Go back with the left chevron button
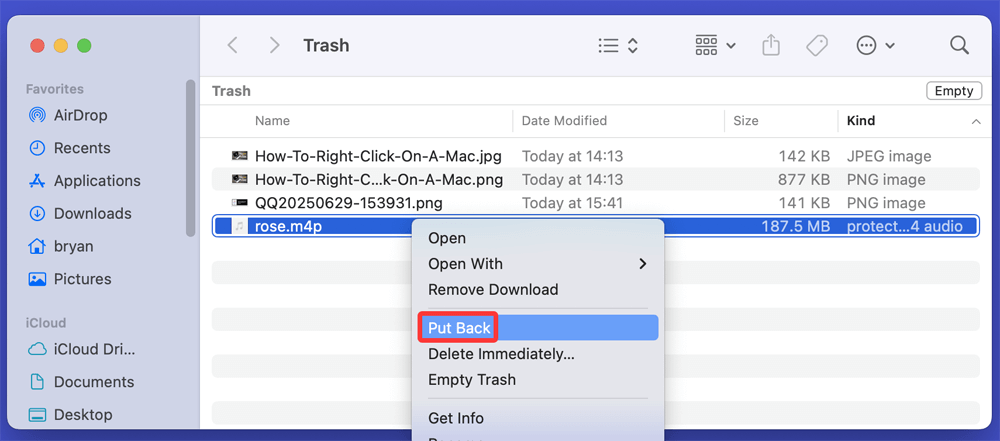This screenshot has height=441, width=1000. pyautogui.click(x=233, y=45)
